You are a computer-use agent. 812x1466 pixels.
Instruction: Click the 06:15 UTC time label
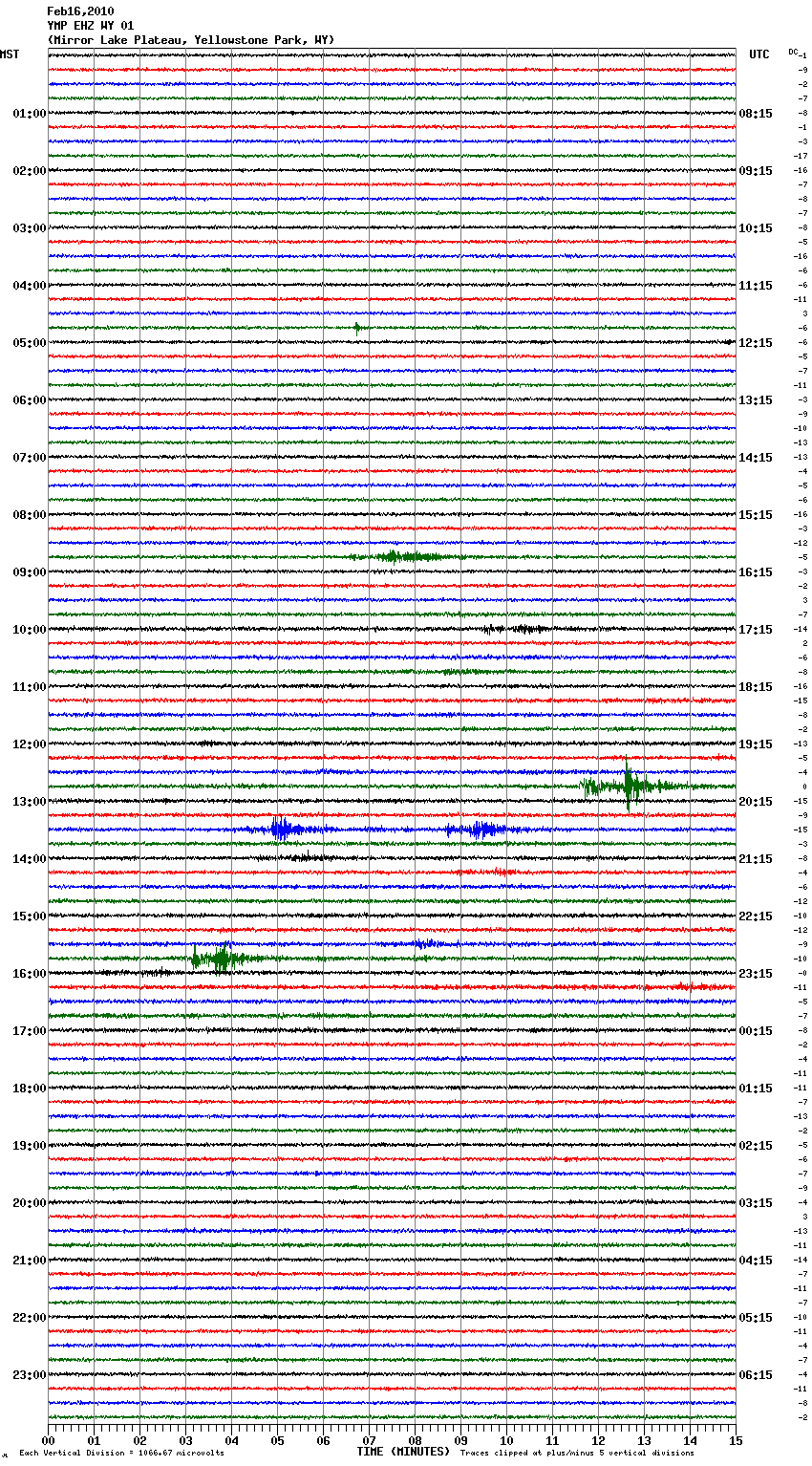[x=756, y=1375]
